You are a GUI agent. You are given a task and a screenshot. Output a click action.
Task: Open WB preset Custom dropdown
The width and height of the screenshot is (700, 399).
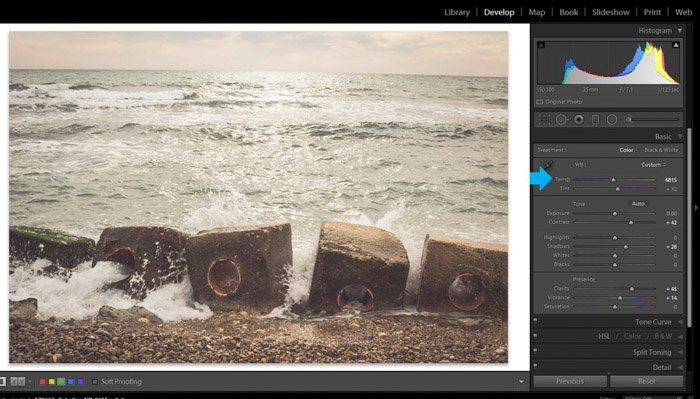click(x=653, y=165)
